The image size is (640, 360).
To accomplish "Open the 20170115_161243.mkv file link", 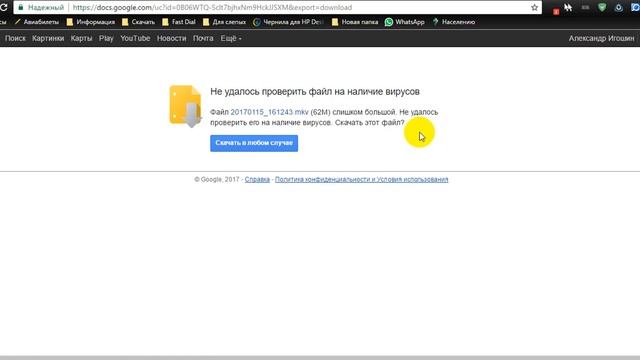I will coord(269,112).
